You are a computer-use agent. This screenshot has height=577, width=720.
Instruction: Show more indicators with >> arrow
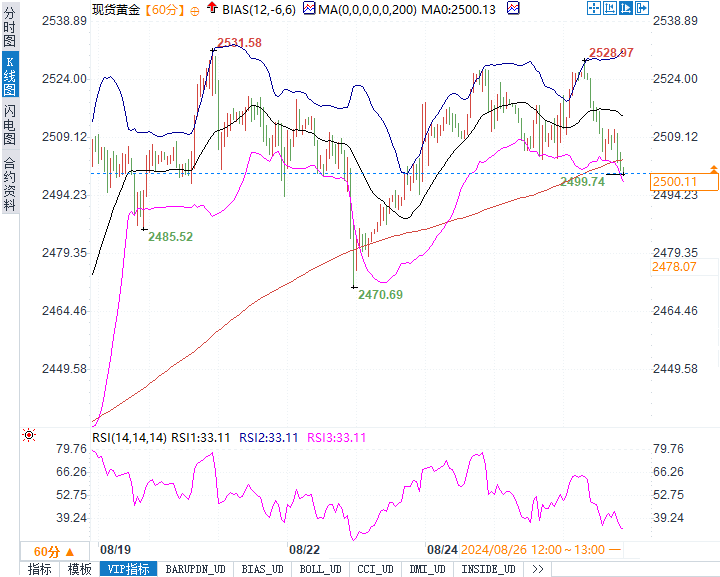pyautogui.click(x=538, y=569)
